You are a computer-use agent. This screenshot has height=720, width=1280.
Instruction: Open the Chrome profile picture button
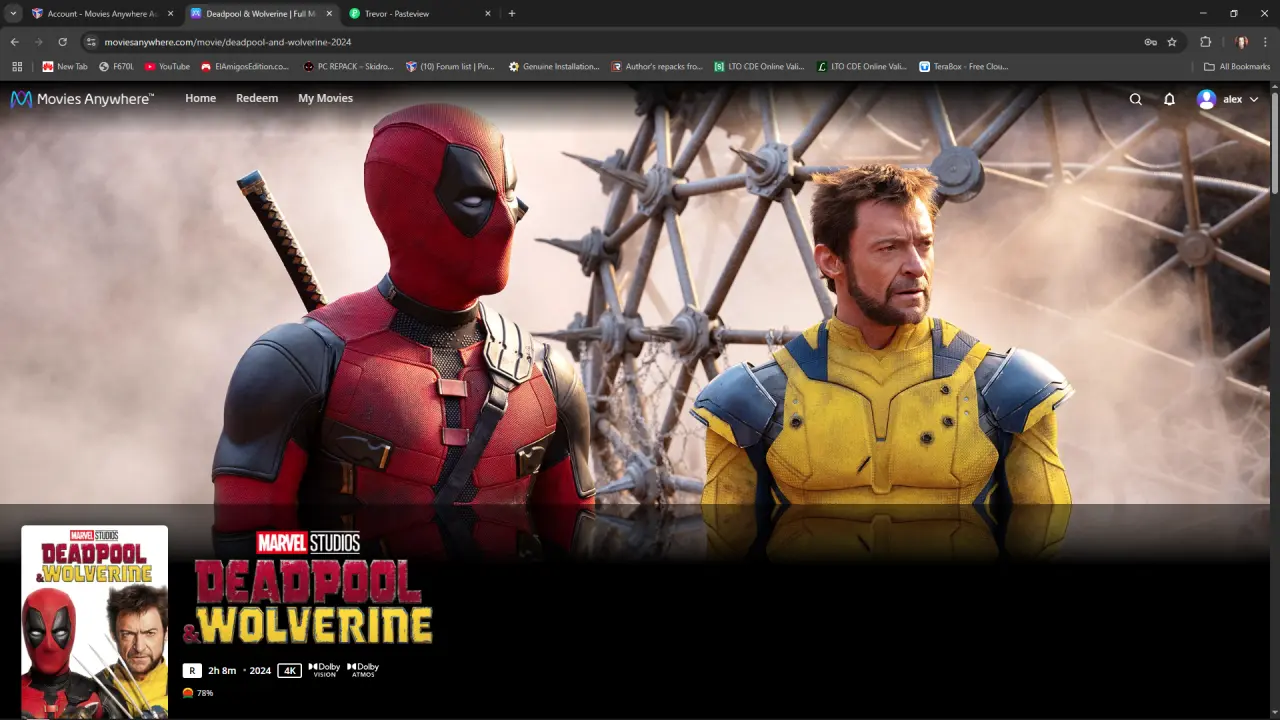pos(1242,42)
